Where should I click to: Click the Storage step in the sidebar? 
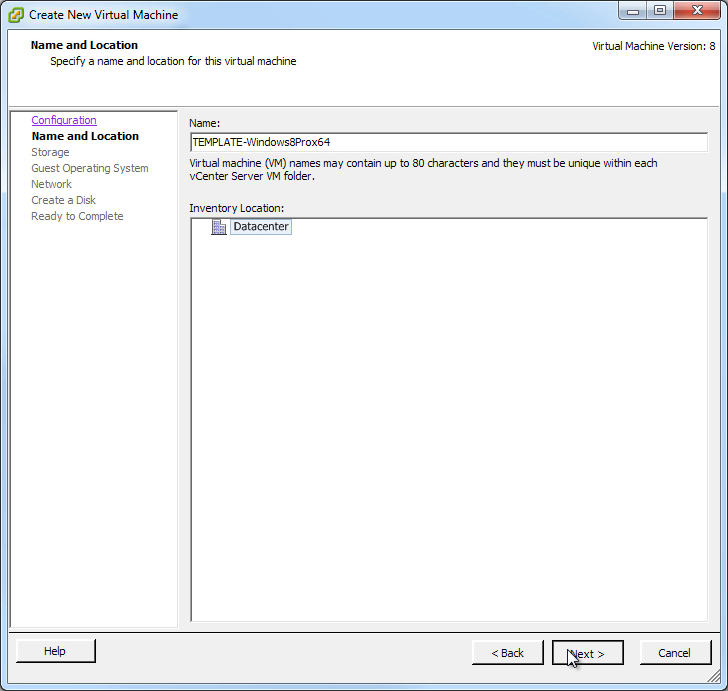50,152
